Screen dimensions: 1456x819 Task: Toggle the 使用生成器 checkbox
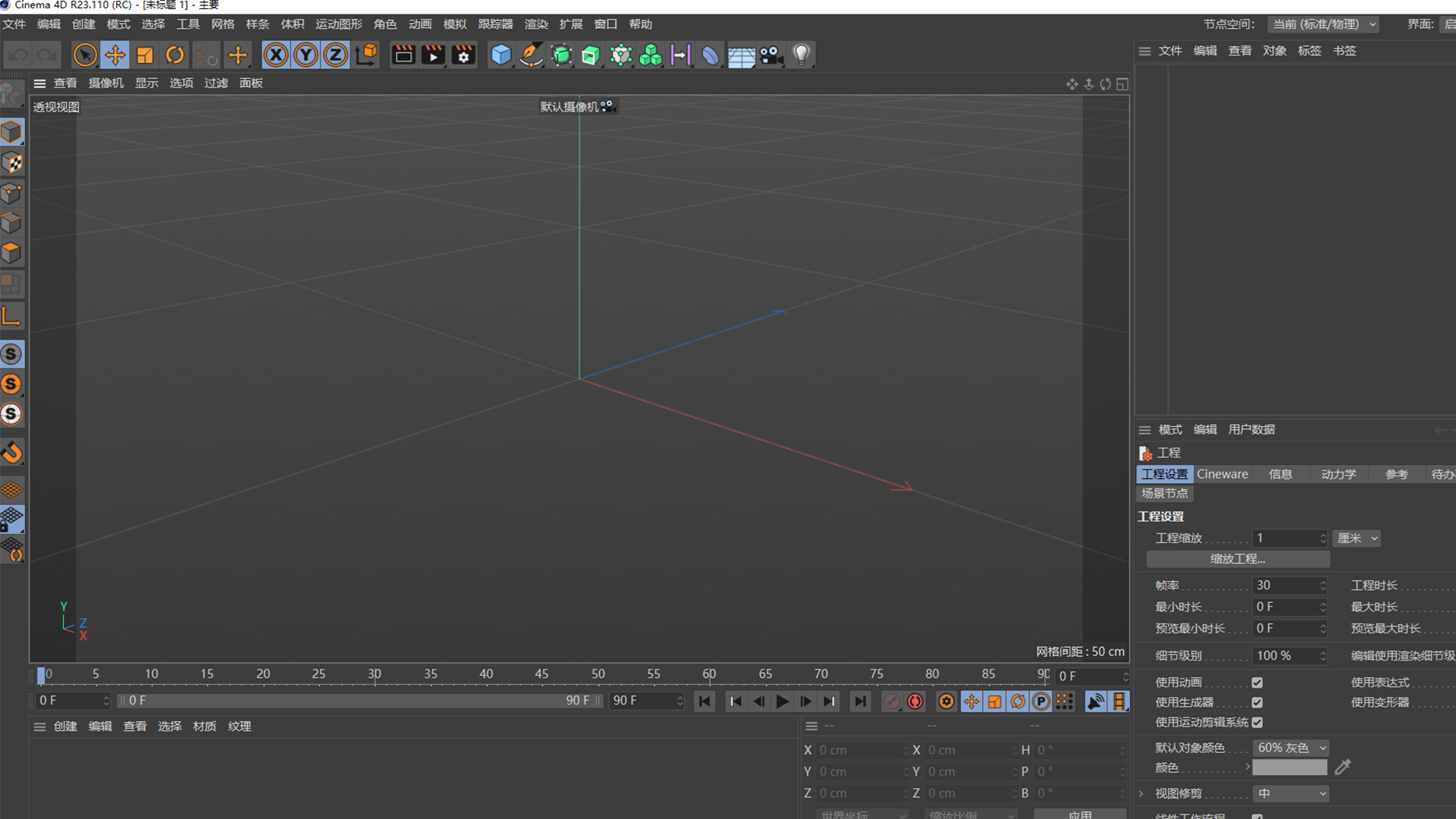pyautogui.click(x=1257, y=702)
